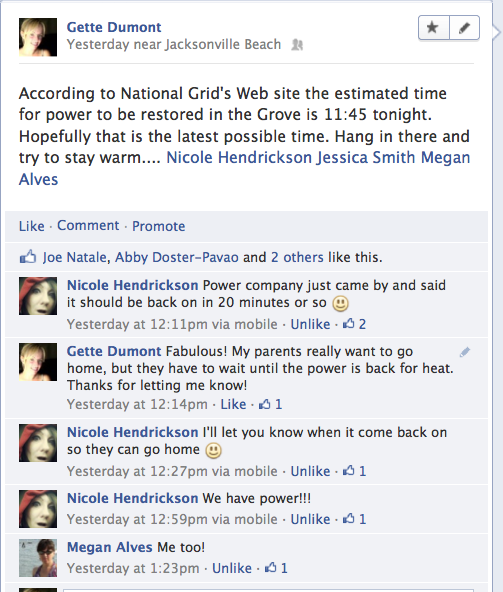Click the friends audience icon beside Jacksonville Beach
The width and height of the screenshot is (503, 592).
pyautogui.click(x=297, y=45)
